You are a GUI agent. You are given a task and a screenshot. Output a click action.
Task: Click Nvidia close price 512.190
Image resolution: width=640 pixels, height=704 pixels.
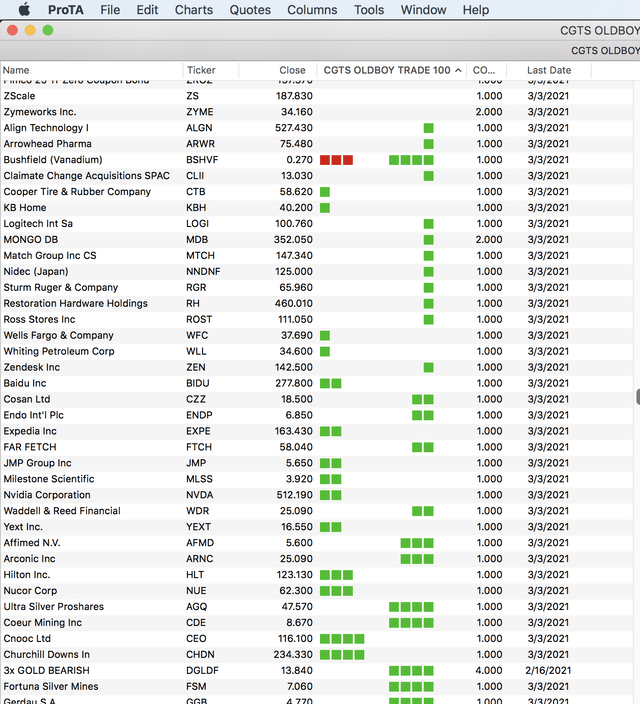(x=295, y=495)
